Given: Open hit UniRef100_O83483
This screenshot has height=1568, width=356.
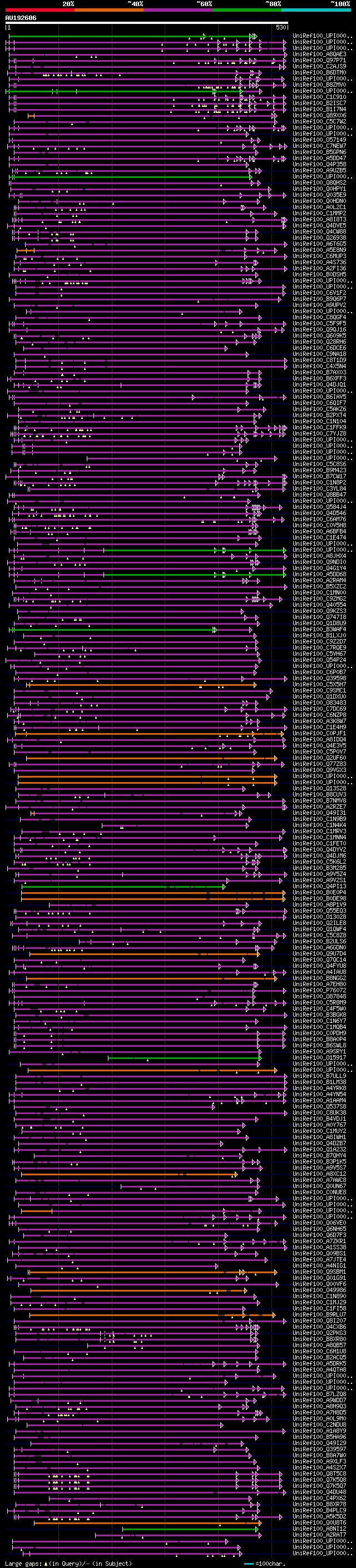Looking at the screenshot, I should [319, 703].
